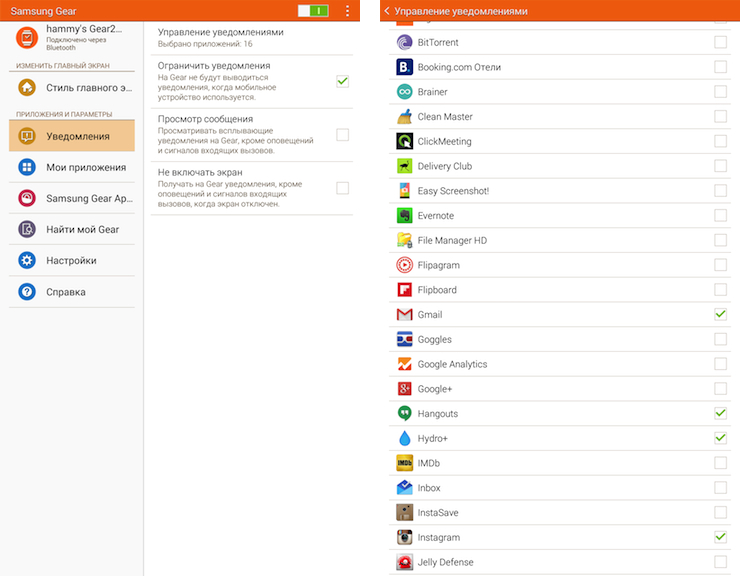Check the Brainer notification checkbox
The image size is (740, 576).
point(720,91)
